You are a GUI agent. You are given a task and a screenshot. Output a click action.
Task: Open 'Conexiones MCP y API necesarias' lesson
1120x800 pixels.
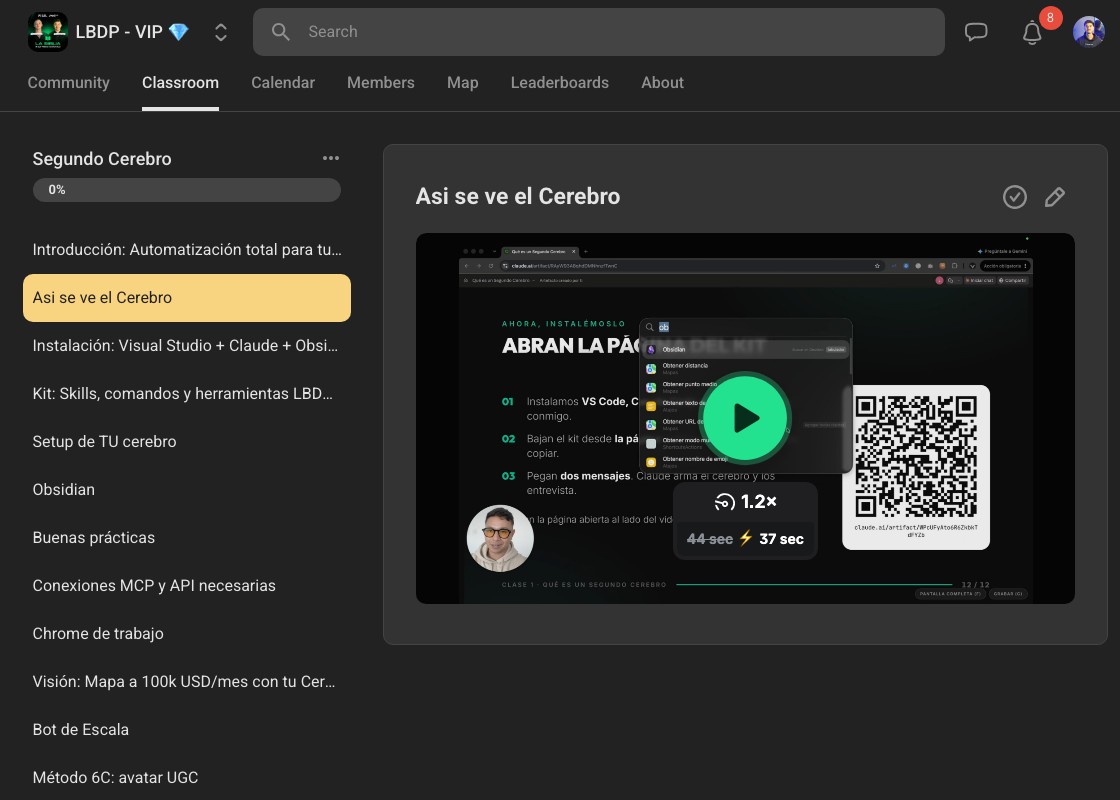(x=187, y=585)
